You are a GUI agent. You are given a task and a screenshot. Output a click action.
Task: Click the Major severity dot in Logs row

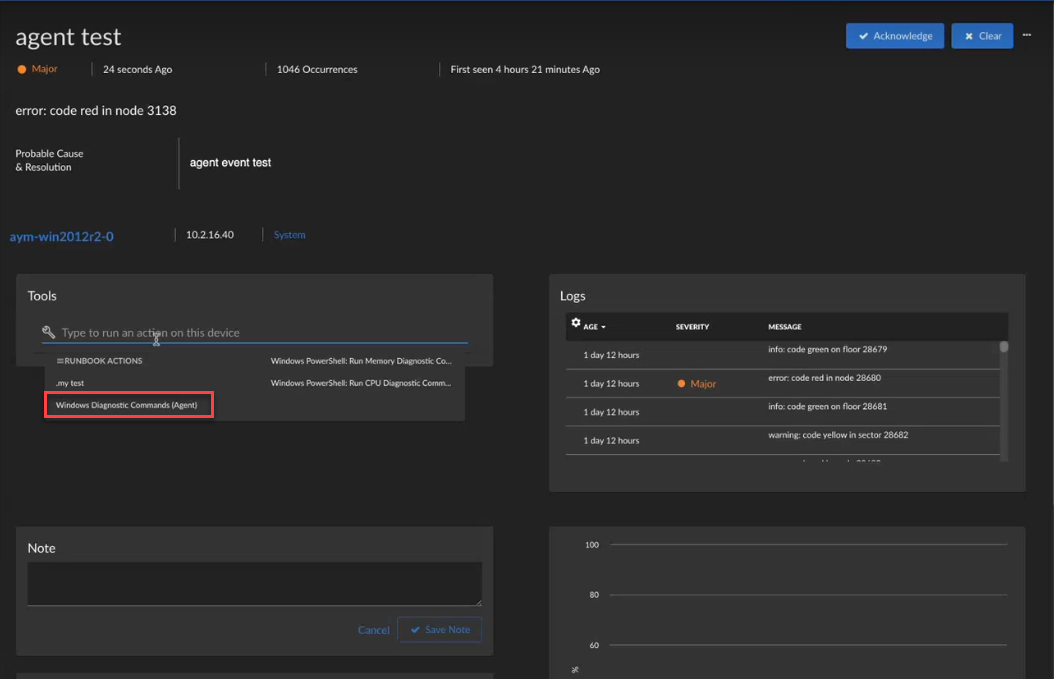point(681,384)
